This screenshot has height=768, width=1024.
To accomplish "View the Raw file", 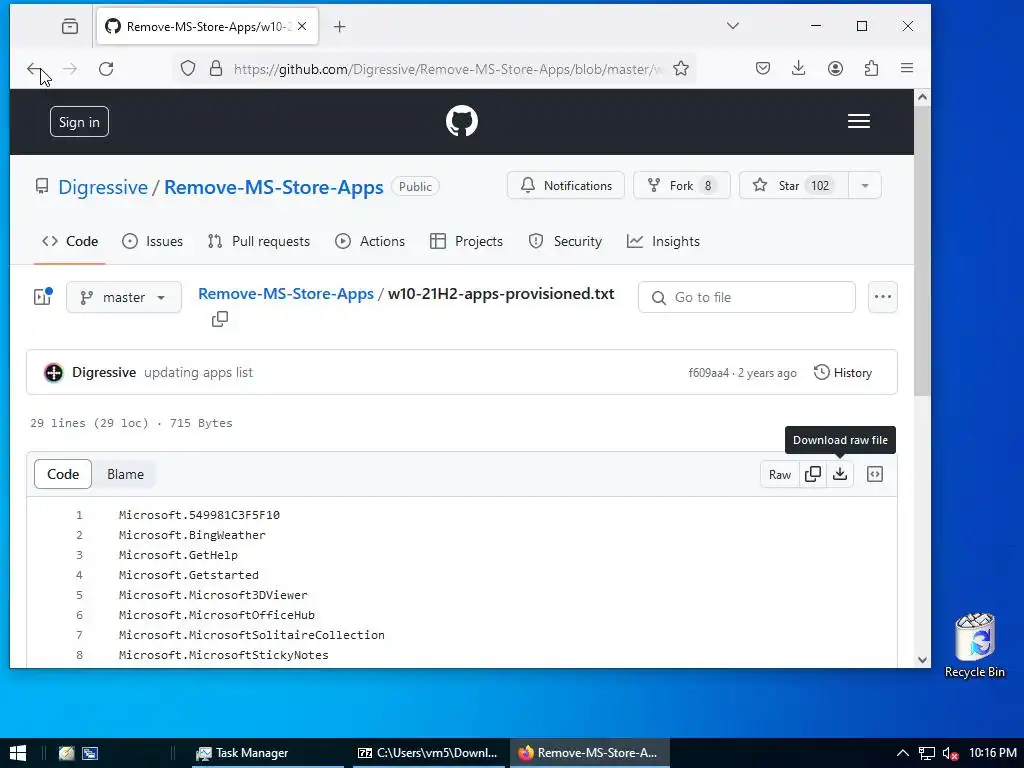I will coord(780,474).
